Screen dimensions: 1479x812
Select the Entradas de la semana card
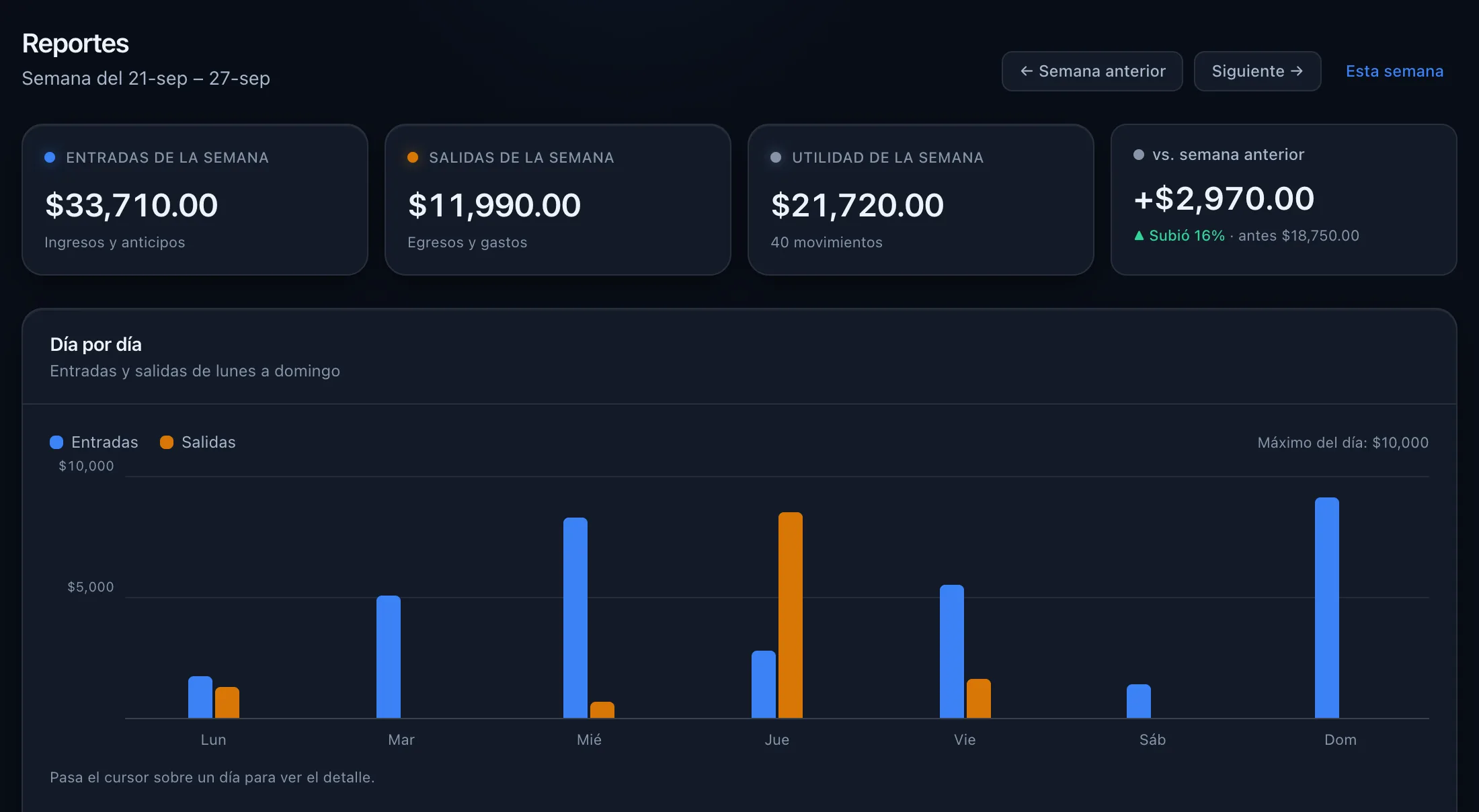(195, 200)
